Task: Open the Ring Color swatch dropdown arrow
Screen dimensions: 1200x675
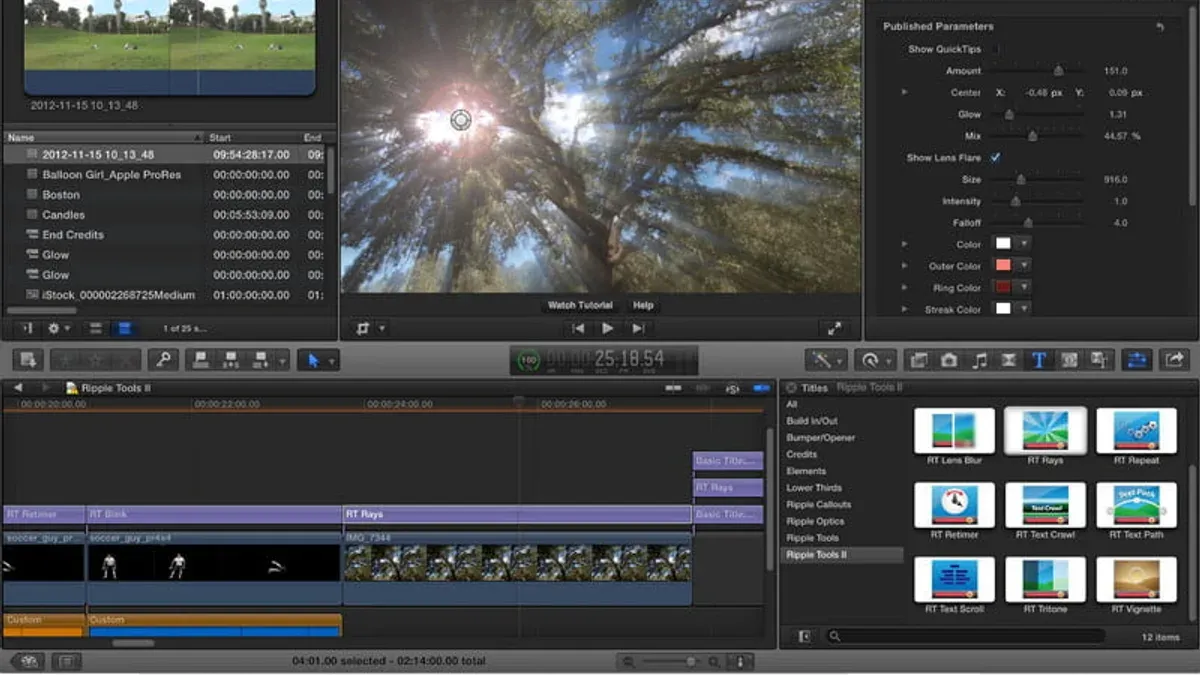Action: pos(1024,287)
